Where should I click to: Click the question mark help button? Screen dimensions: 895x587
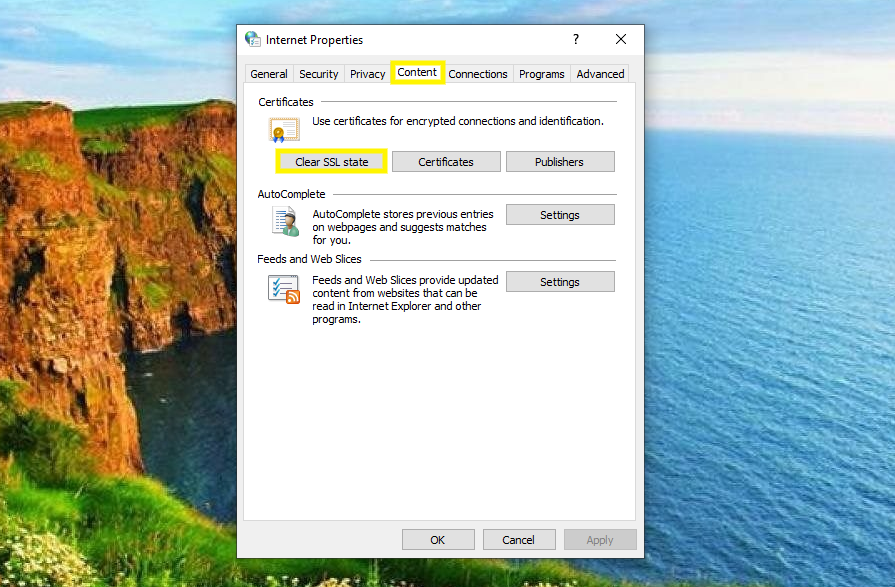tap(576, 39)
